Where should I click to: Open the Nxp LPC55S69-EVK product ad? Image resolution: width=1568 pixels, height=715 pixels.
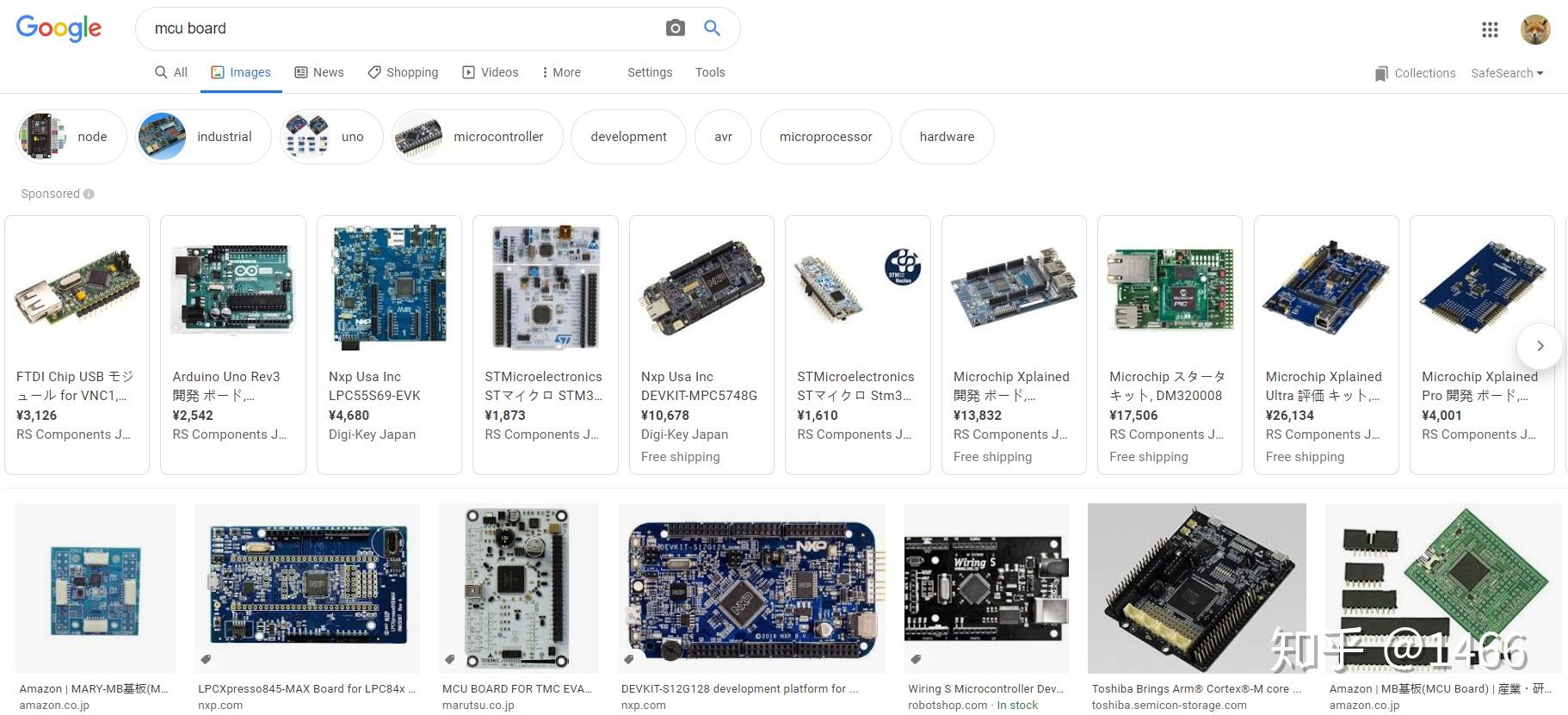389,344
